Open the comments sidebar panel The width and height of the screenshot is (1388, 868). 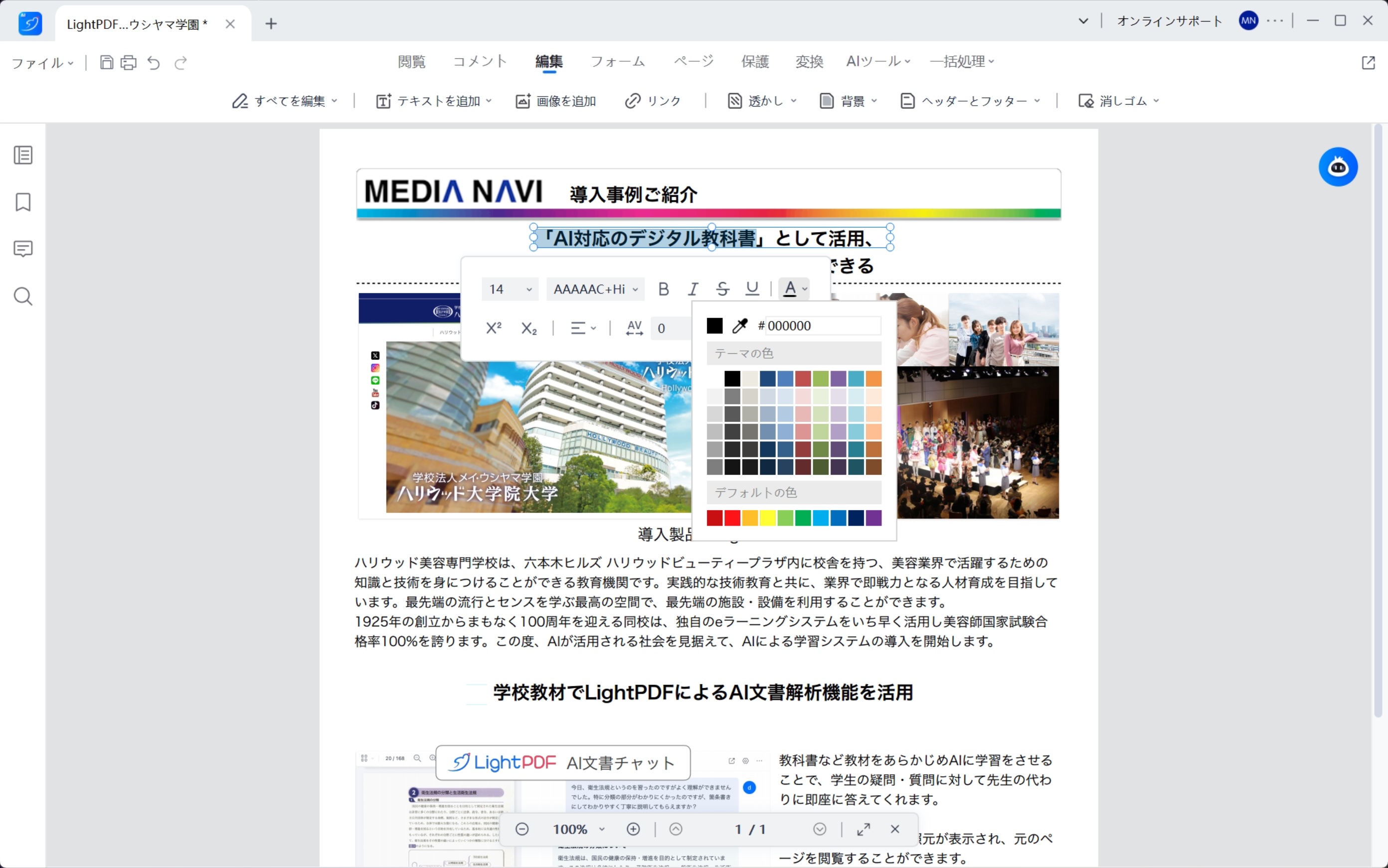[23, 249]
